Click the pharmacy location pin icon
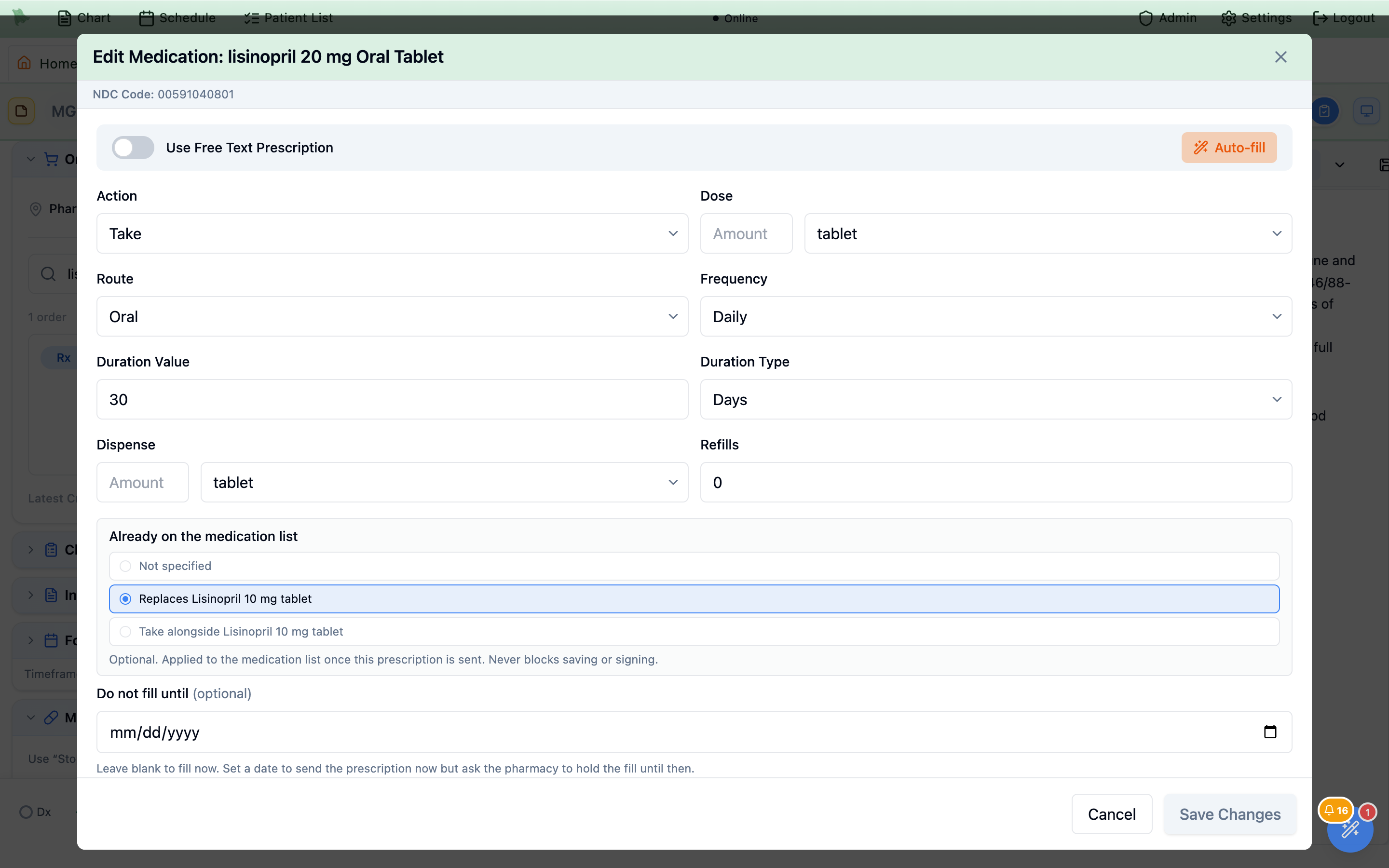The height and width of the screenshot is (868, 1389). tap(36, 209)
